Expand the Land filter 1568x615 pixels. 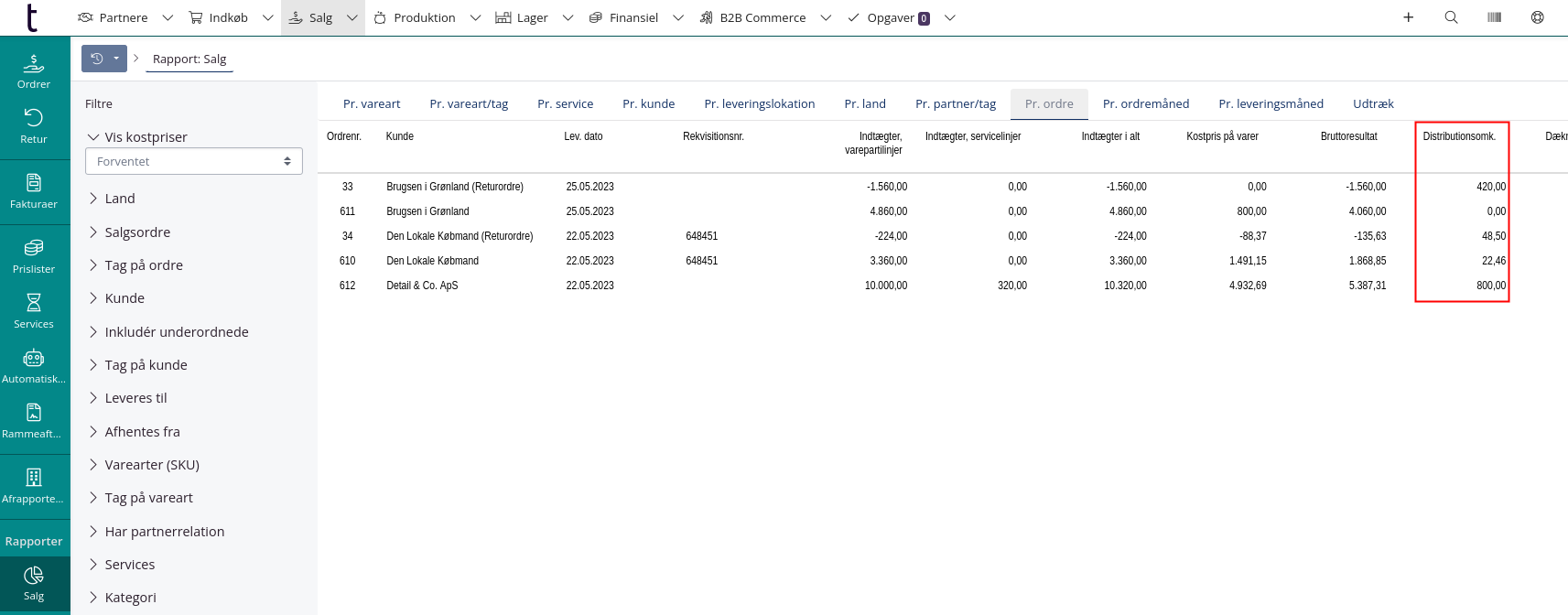click(x=119, y=199)
